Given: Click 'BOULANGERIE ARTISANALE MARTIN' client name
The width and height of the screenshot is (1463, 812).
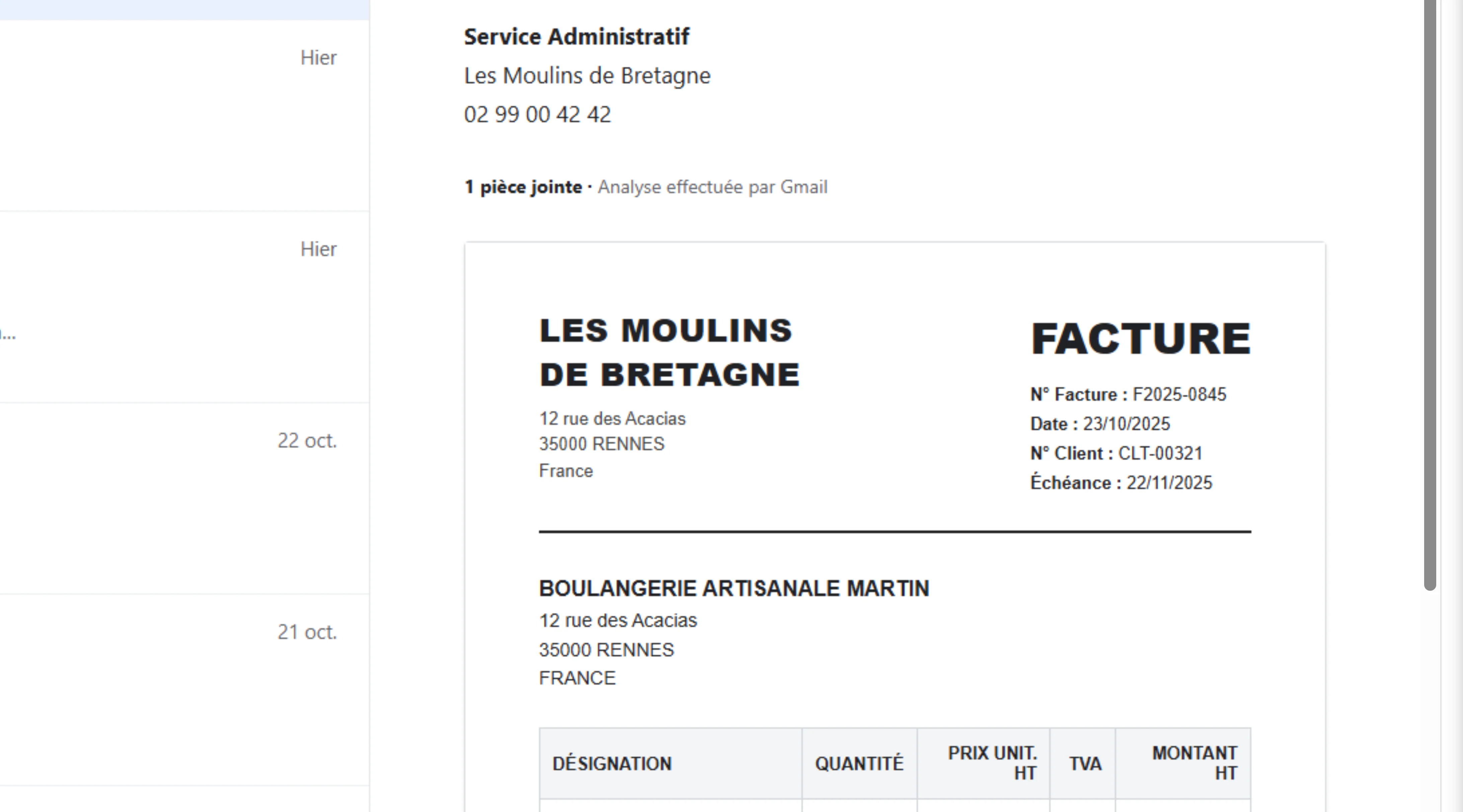Looking at the screenshot, I should coord(734,589).
